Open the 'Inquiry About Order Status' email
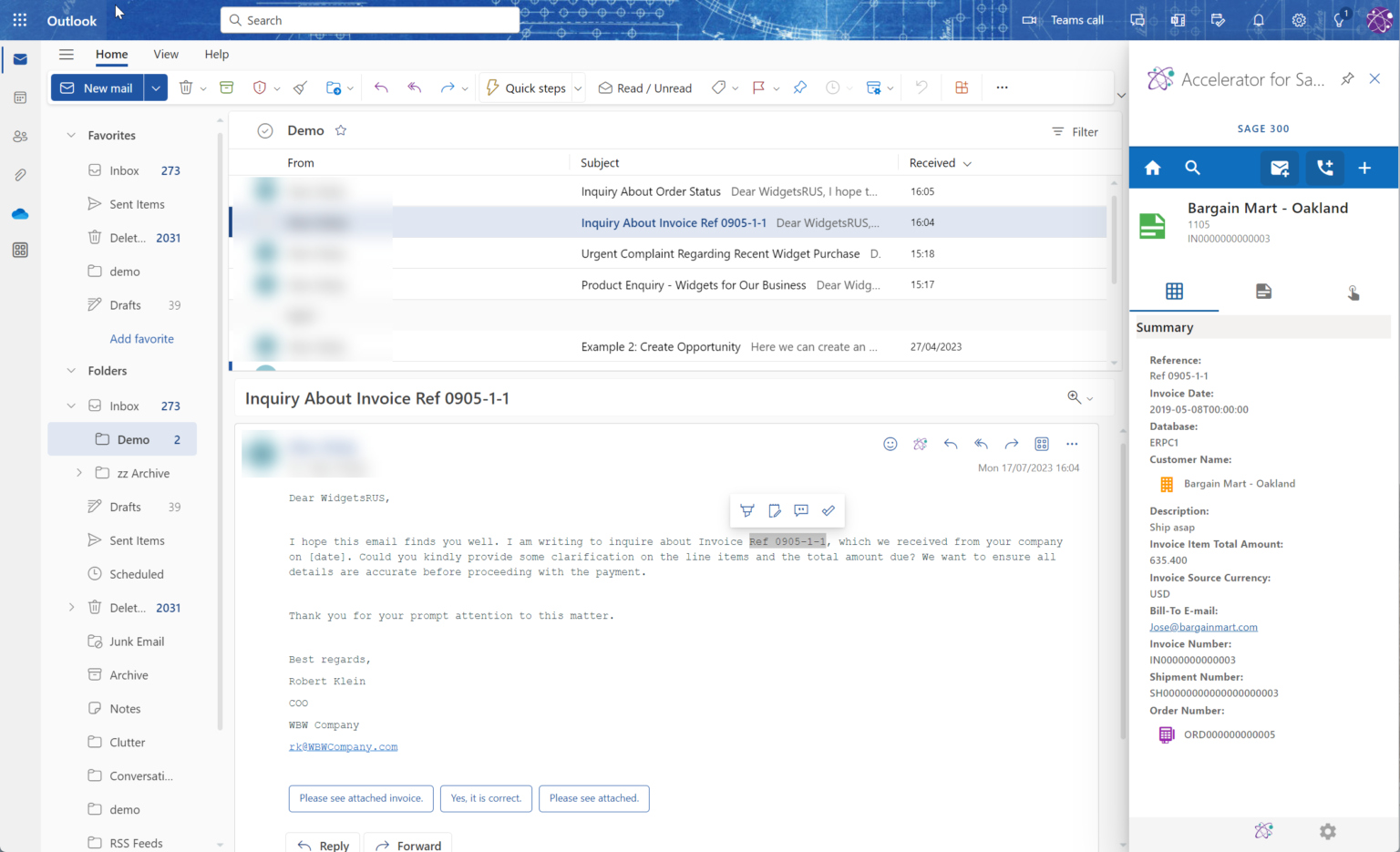 pyautogui.click(x=667, y=191)
